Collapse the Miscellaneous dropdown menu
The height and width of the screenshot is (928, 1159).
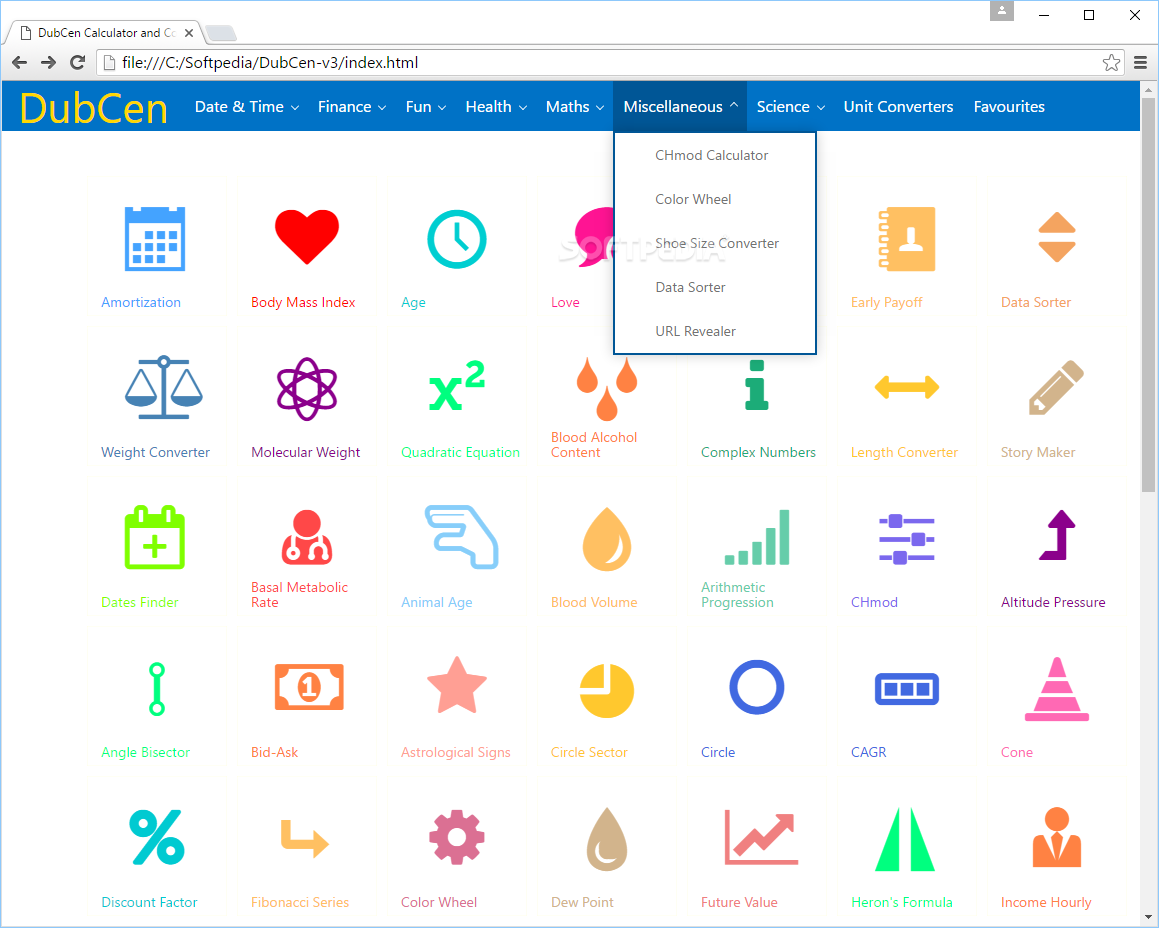click(680, 106)
